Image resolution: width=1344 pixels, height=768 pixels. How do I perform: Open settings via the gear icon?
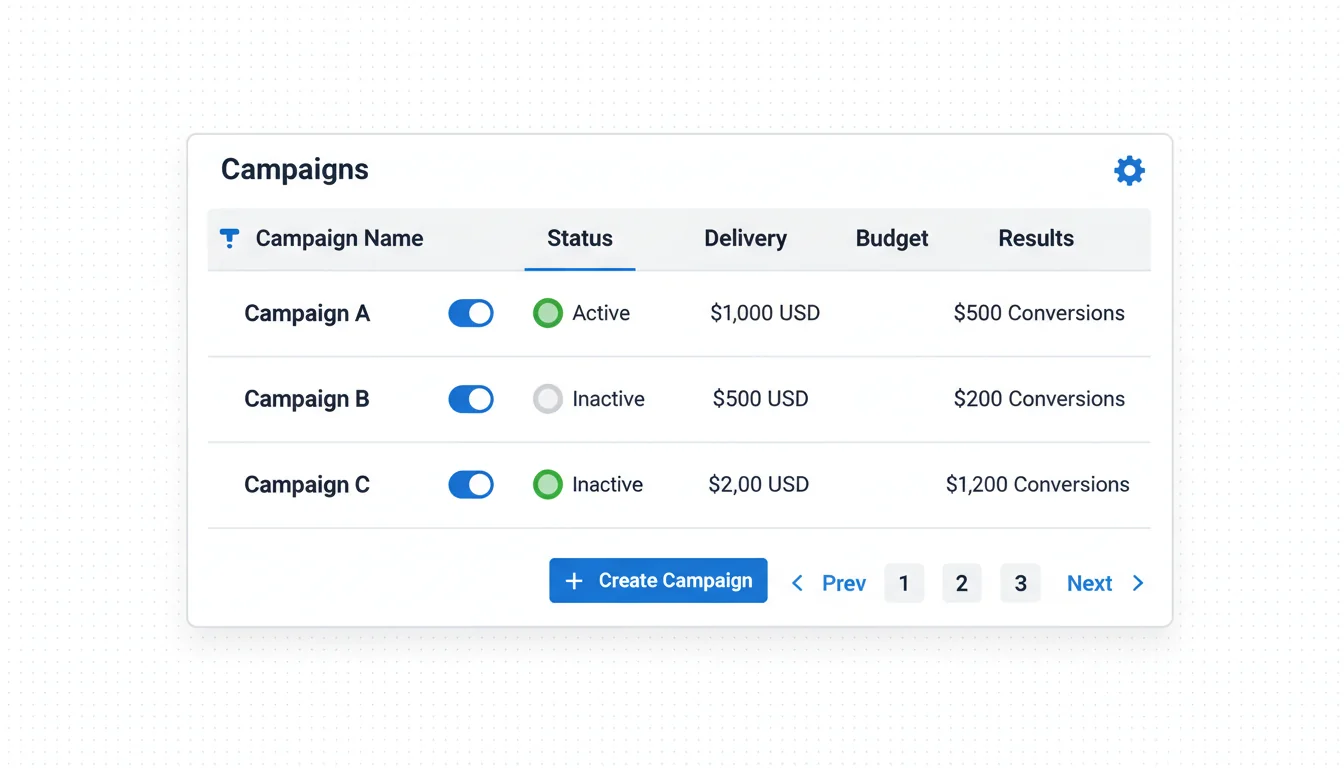[x=1129, y=170]
